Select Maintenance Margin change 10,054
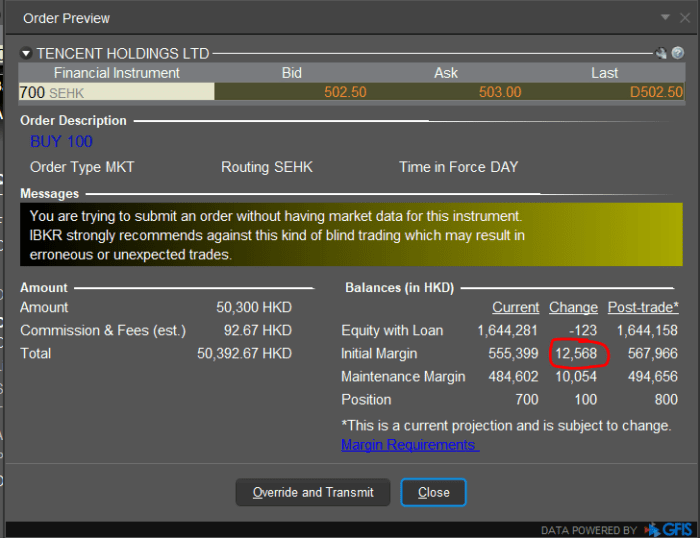Image resolution: width=700 pixels, height=538 pixels. (576, 377)
